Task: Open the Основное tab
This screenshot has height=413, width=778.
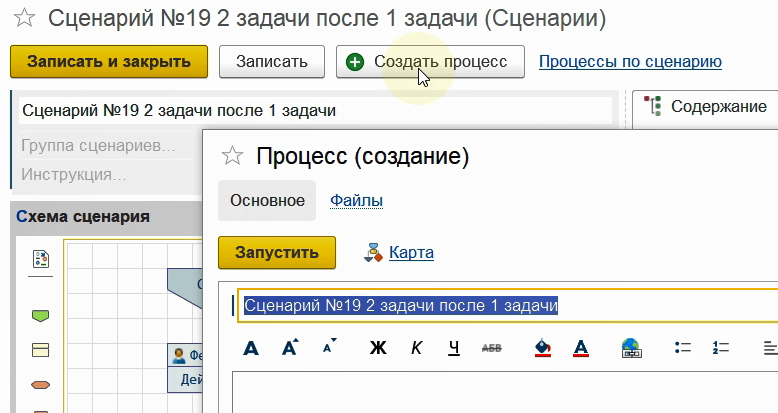Action: (x=267, y=200)
